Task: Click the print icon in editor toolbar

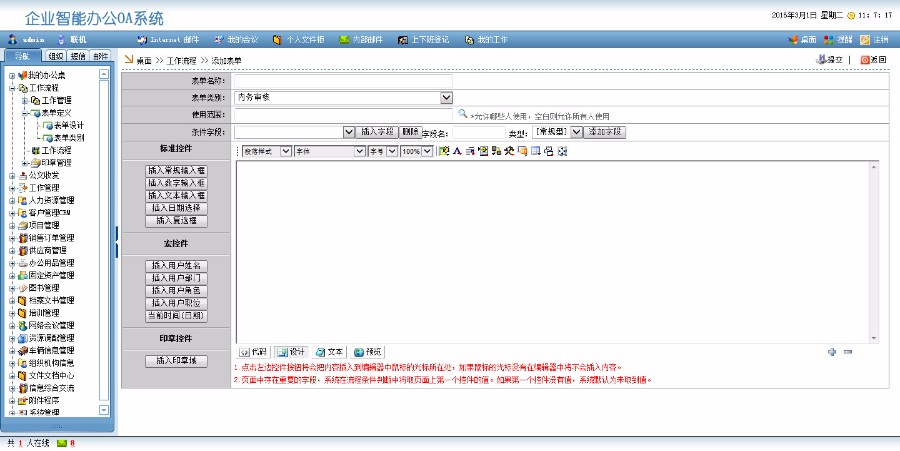Action: tap(549, 151)
